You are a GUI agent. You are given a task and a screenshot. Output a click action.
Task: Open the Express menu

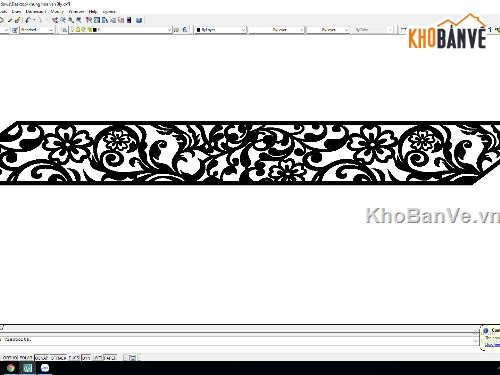coord(109,12)
